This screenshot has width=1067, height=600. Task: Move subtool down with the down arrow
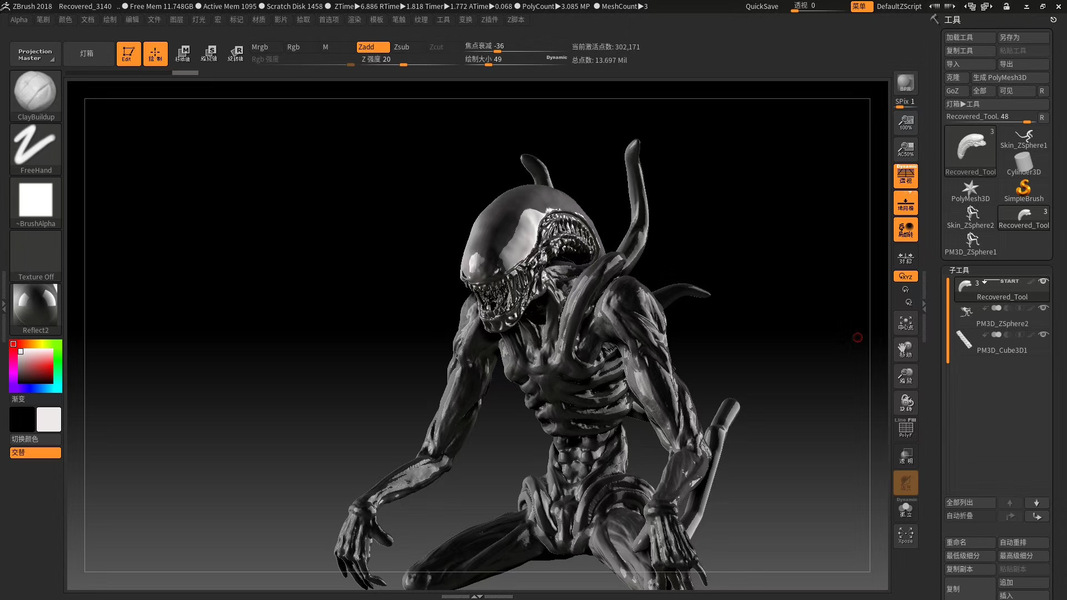[x=1036, y=503]
